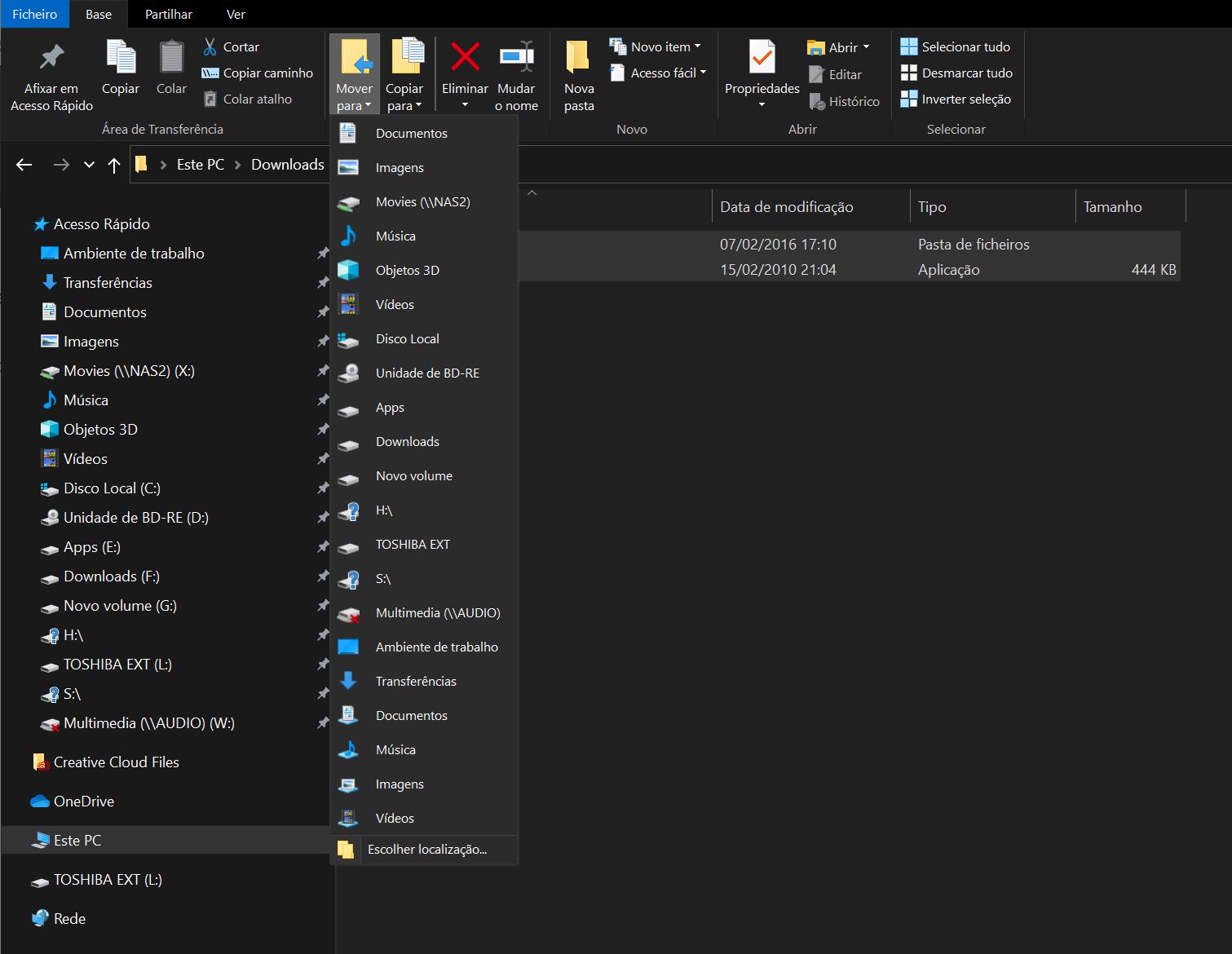Choose TOSHIBA EXT in Mover para menu
The width and height of the screenshot is (1232, 954).
(x=424, y=544)
